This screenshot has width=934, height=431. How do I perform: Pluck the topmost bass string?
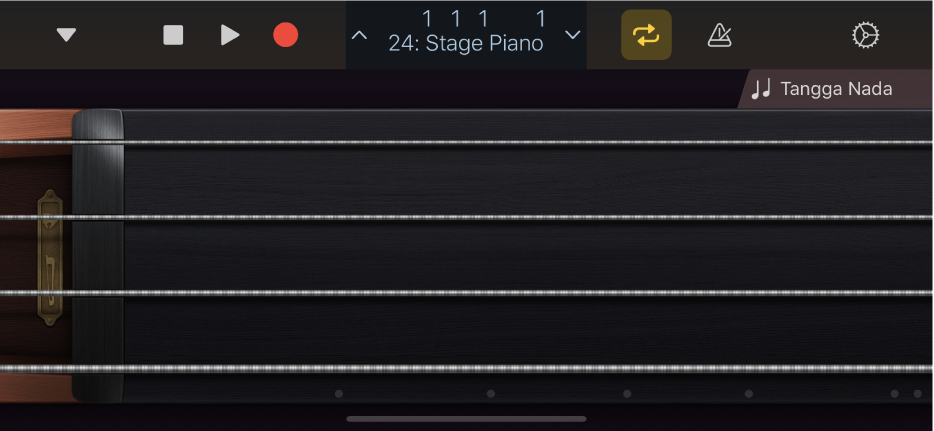[520, 142]
